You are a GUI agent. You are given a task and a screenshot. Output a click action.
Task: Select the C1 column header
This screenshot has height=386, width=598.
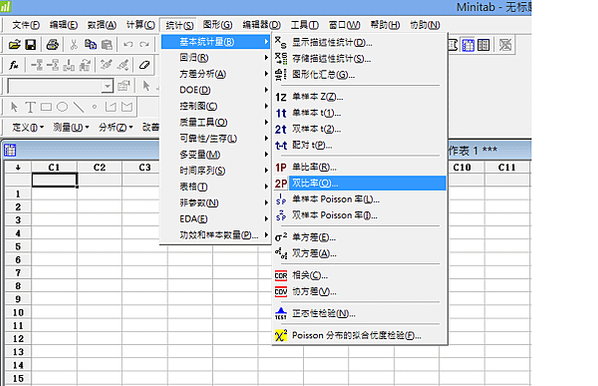[54, 167]
